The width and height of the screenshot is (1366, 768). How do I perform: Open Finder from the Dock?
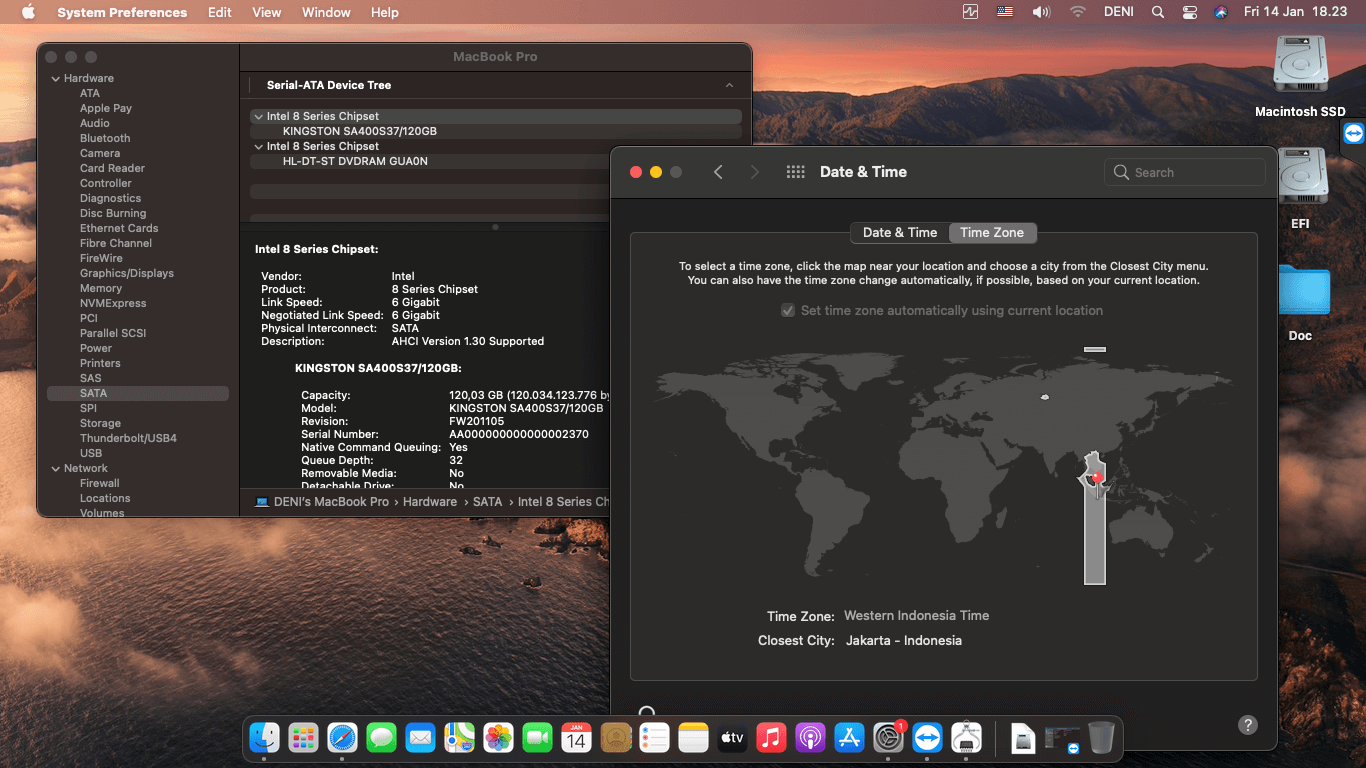[x=265, y=738]
